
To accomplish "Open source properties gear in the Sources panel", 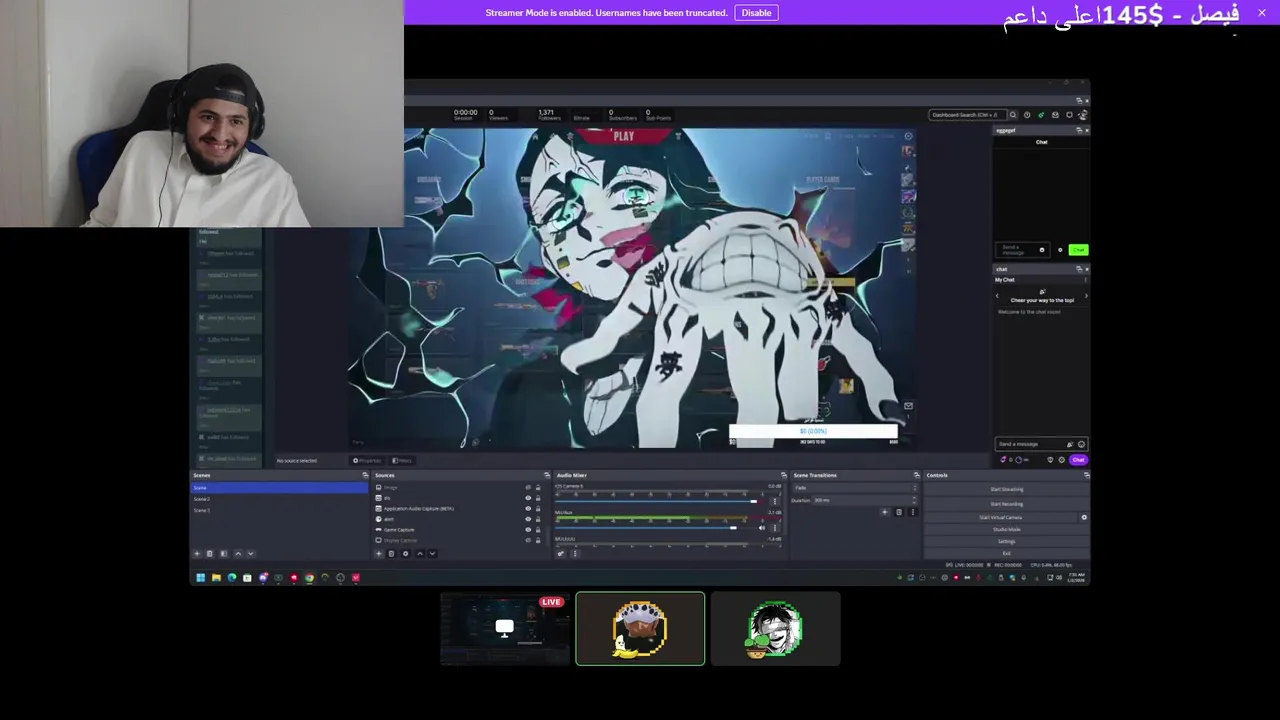I will point(405,553).
